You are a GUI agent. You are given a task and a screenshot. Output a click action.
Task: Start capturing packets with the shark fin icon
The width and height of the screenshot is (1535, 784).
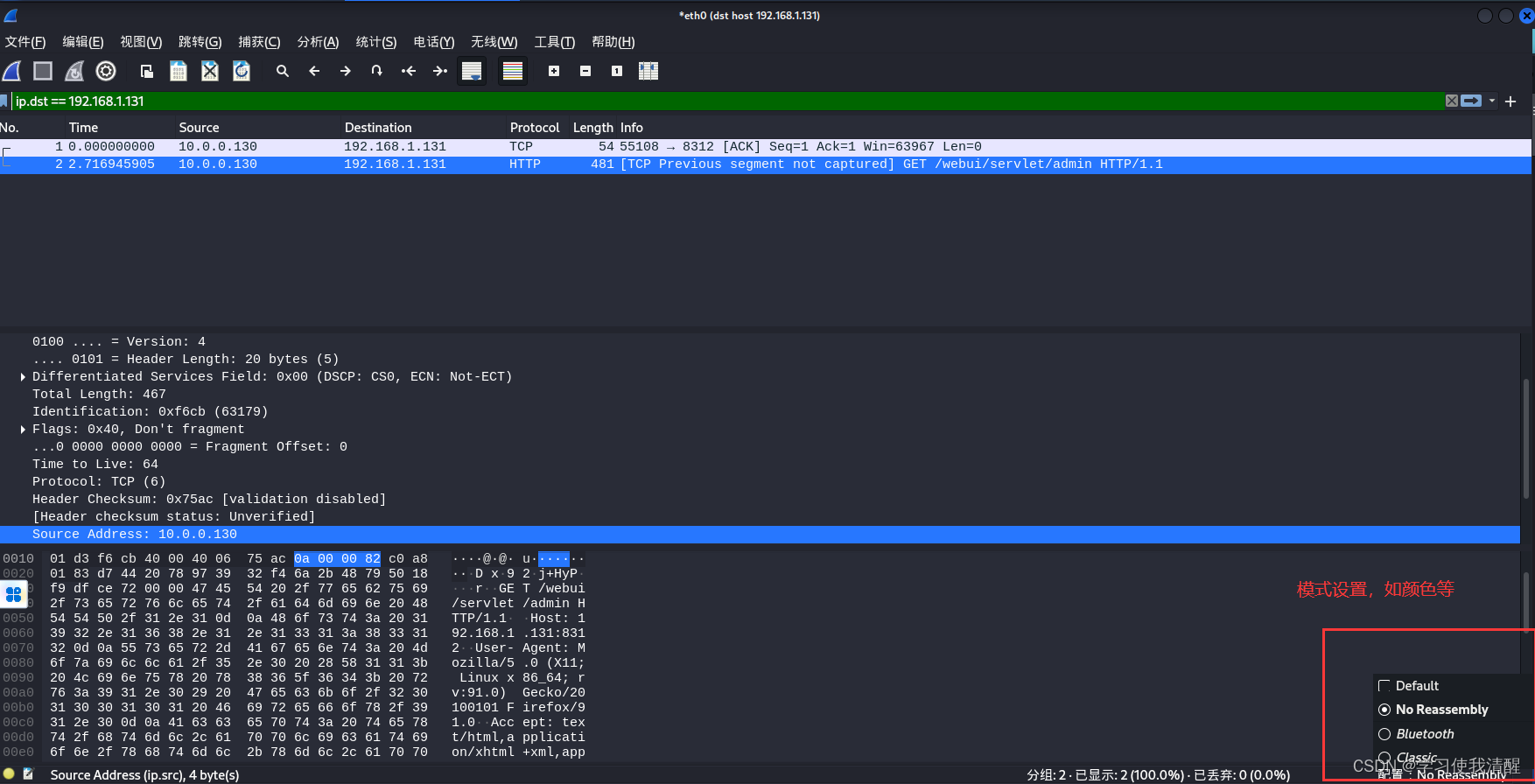(x=12, y=71)
